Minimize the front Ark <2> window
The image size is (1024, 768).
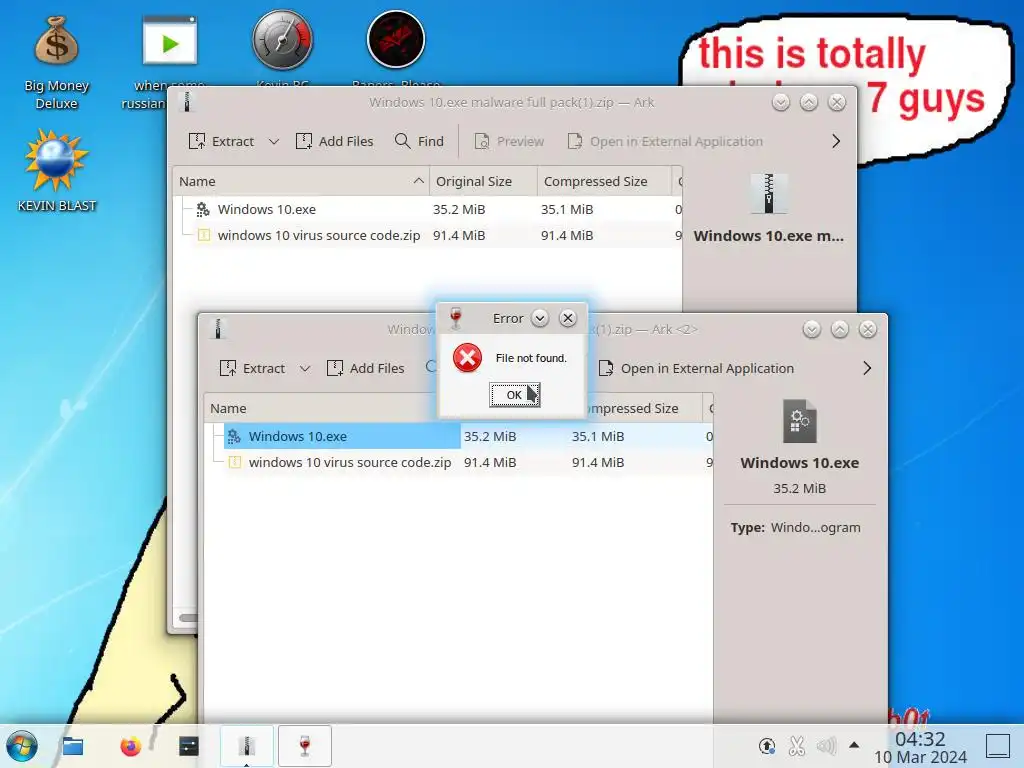812,329
